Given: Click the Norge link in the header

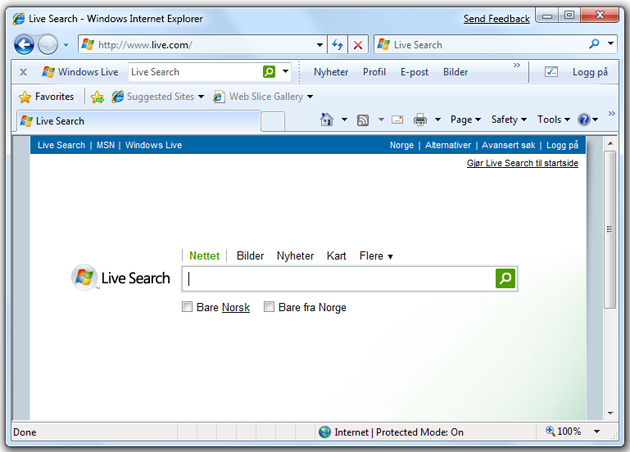Looking at the screenshot, I should pyautogui.click(x=401, y=145).
